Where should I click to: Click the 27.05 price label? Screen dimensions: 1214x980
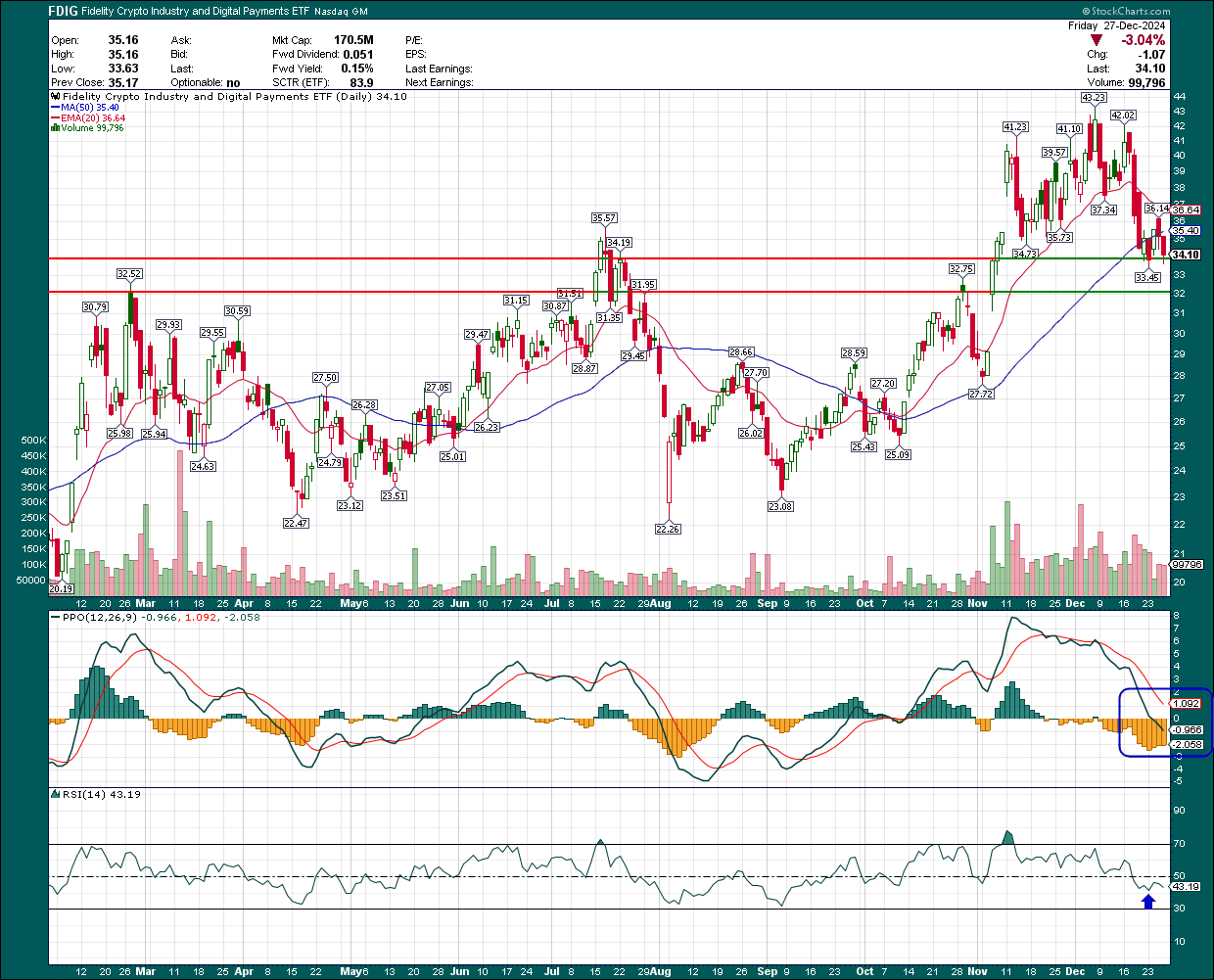click(438, 388)
